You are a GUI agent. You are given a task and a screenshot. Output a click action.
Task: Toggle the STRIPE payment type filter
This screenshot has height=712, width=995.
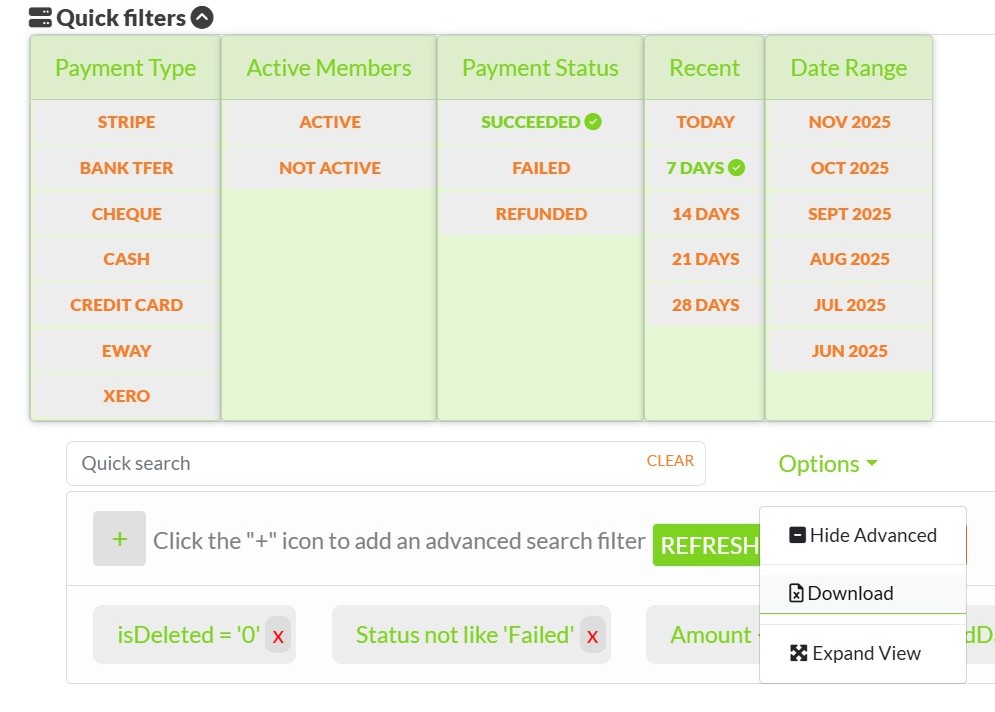[x=126, y=121]
